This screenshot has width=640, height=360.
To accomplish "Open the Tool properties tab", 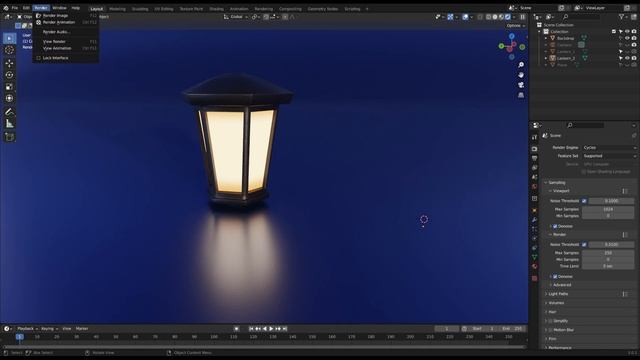I will coord(535,138).
